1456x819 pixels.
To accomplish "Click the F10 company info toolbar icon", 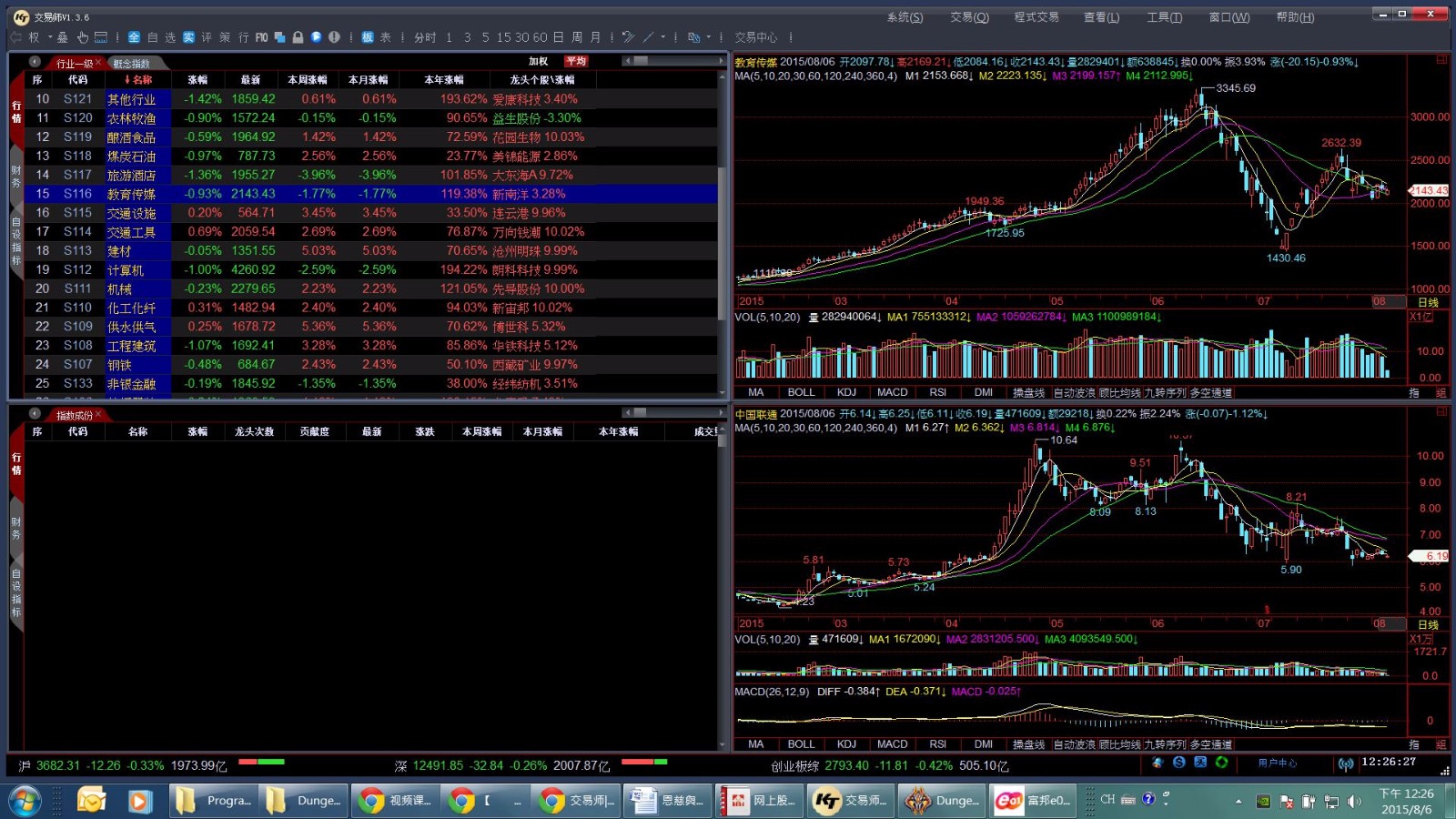I will (262, 37).
